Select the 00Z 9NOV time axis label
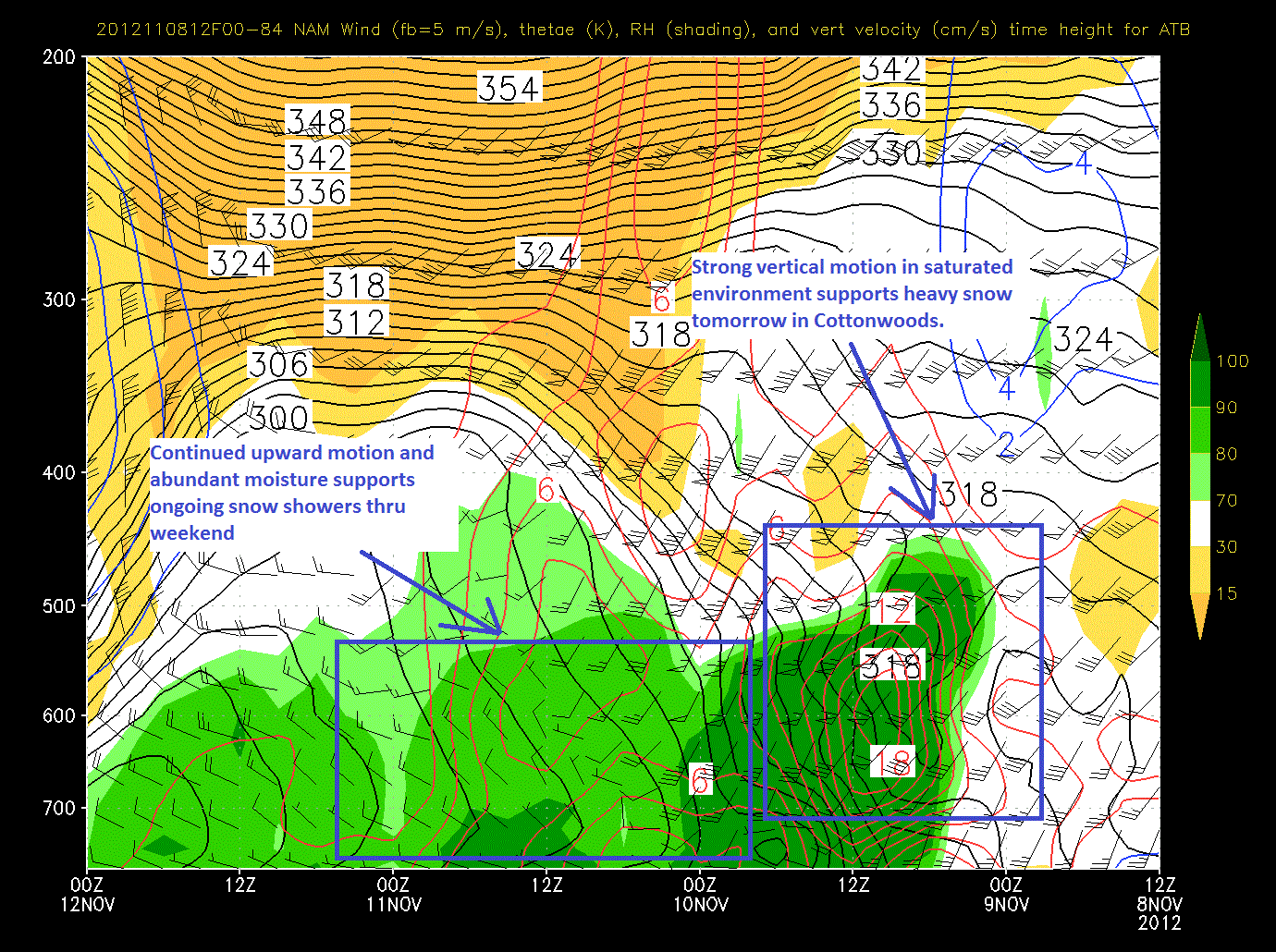The height and width of the screenshot is (952, 1276). tap(1006, 895)
